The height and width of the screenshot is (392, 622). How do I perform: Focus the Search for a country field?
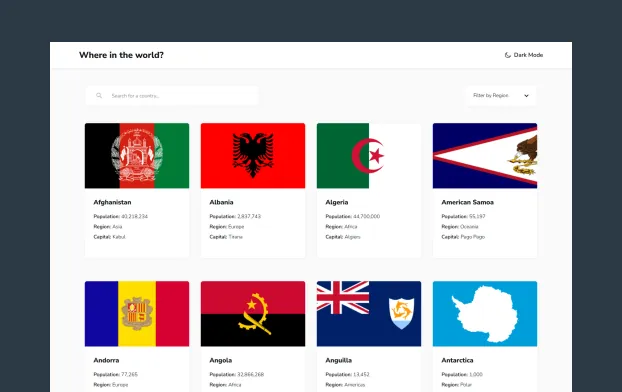click(172, 96)
